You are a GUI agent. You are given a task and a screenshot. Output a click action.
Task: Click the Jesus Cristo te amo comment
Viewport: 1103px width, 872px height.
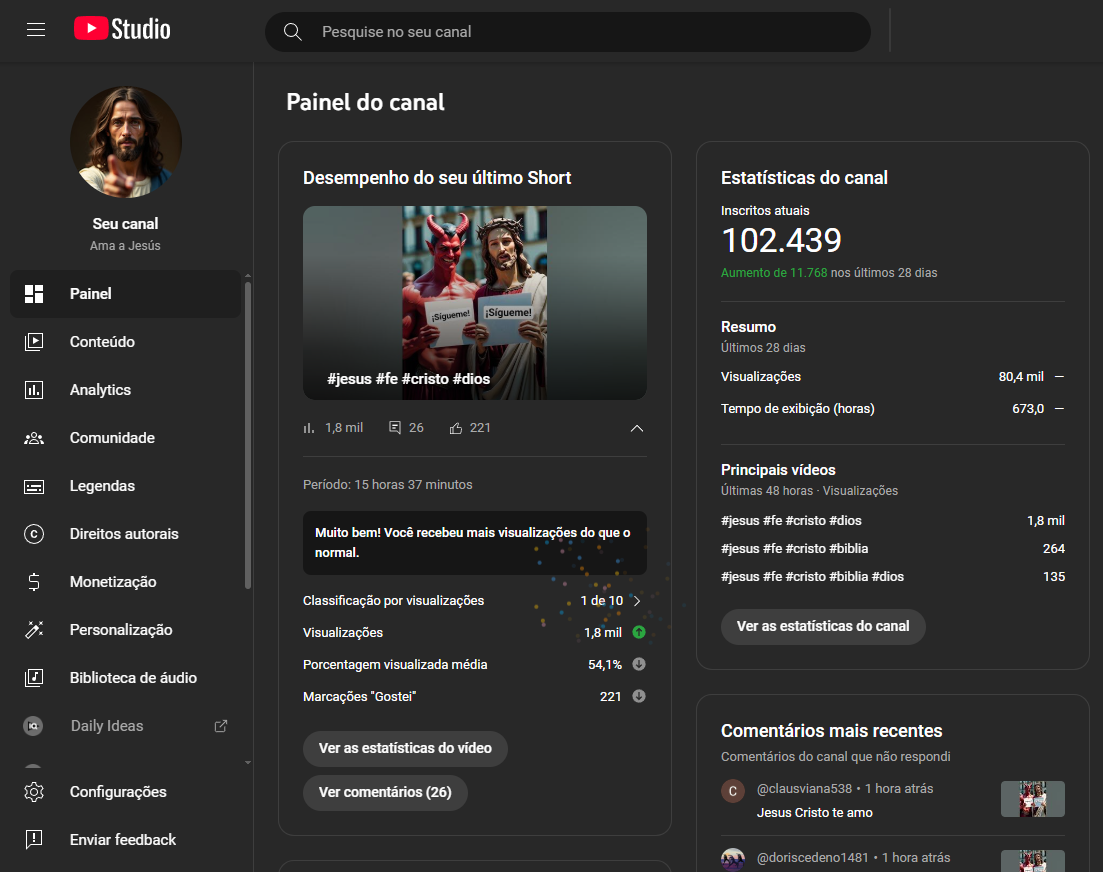click(815, 813)
